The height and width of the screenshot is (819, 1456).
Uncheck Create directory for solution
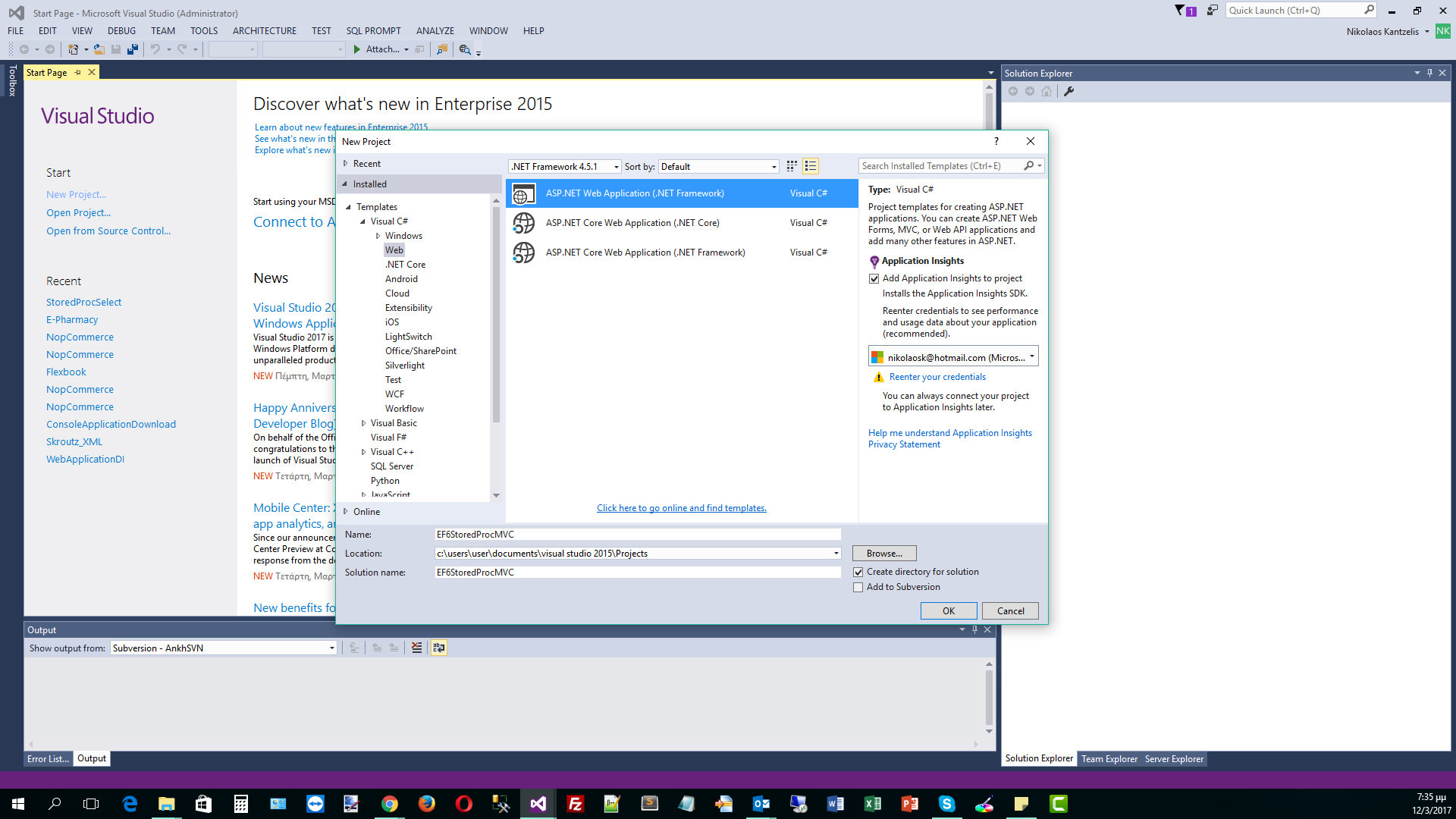[x=858, y=573]
